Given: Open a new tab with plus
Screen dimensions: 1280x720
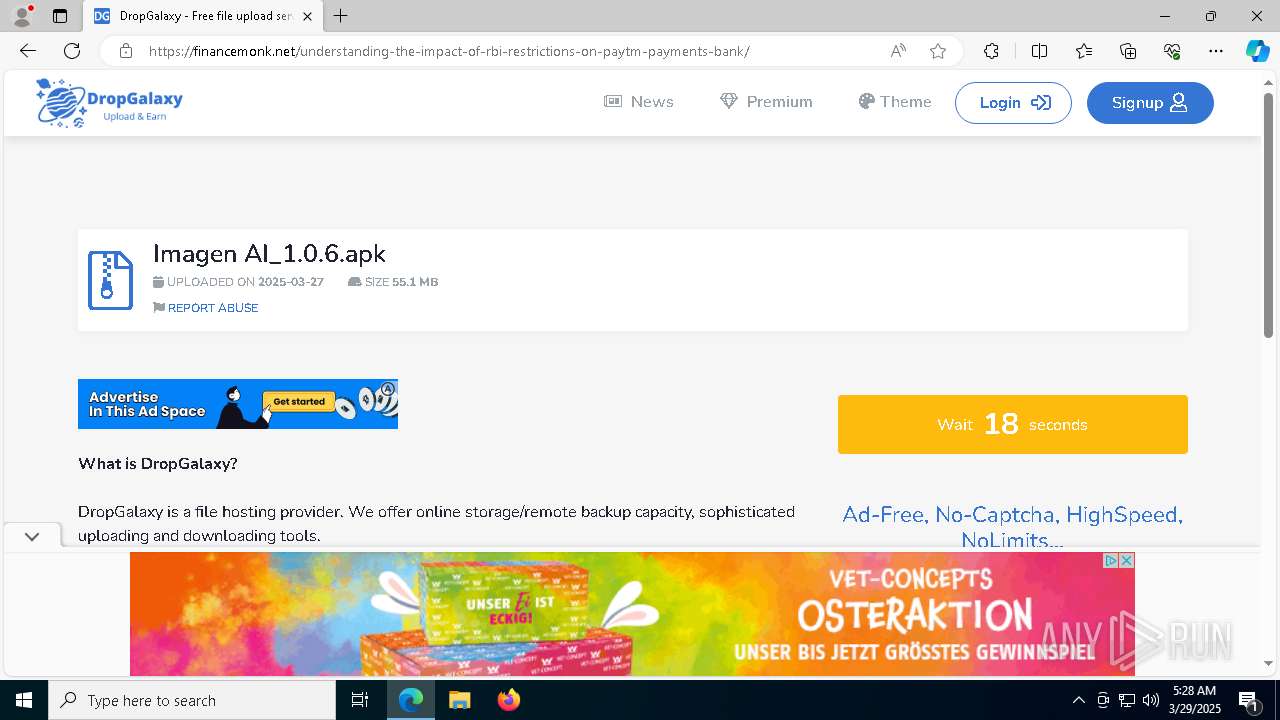Looking at the screenshot, I should (341, 16).
